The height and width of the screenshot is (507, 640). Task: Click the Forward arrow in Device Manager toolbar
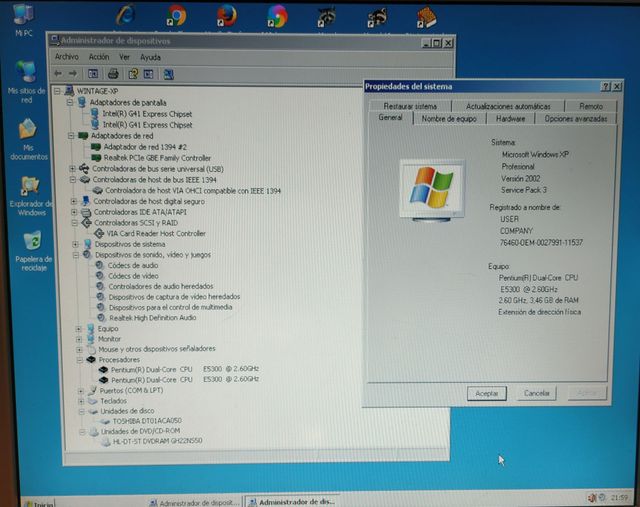(73, 73)
